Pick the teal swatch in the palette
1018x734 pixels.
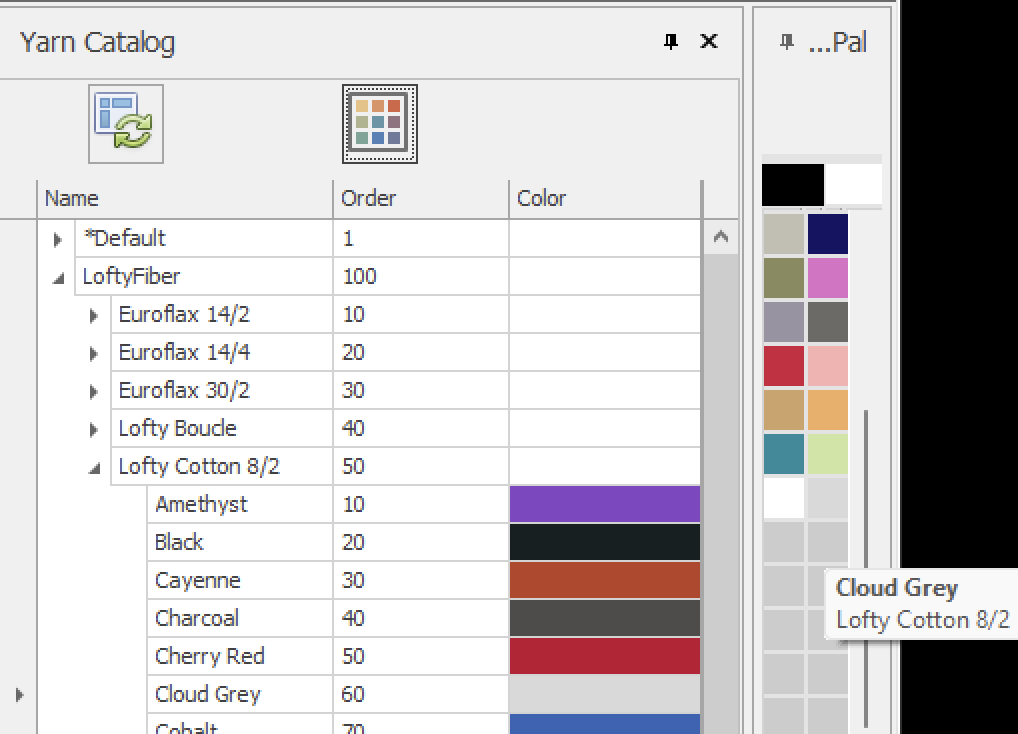tap(783, 453)
